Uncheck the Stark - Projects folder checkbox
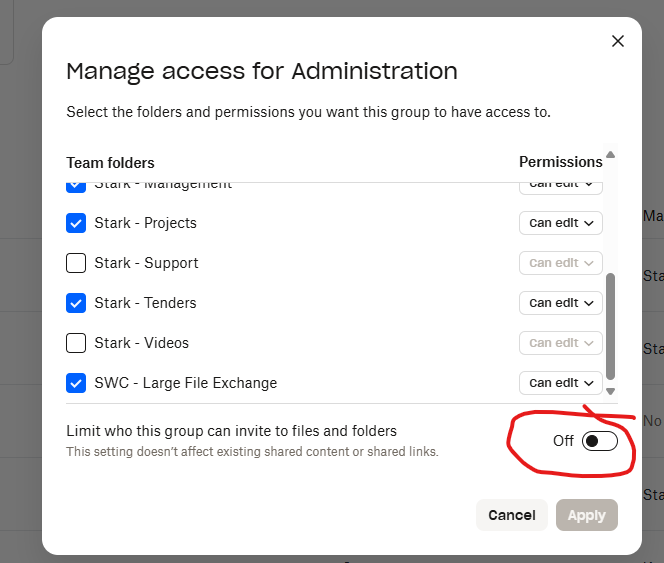Image resolution: width=664 pixels, height=563 pixels. (x=76, y=223)
